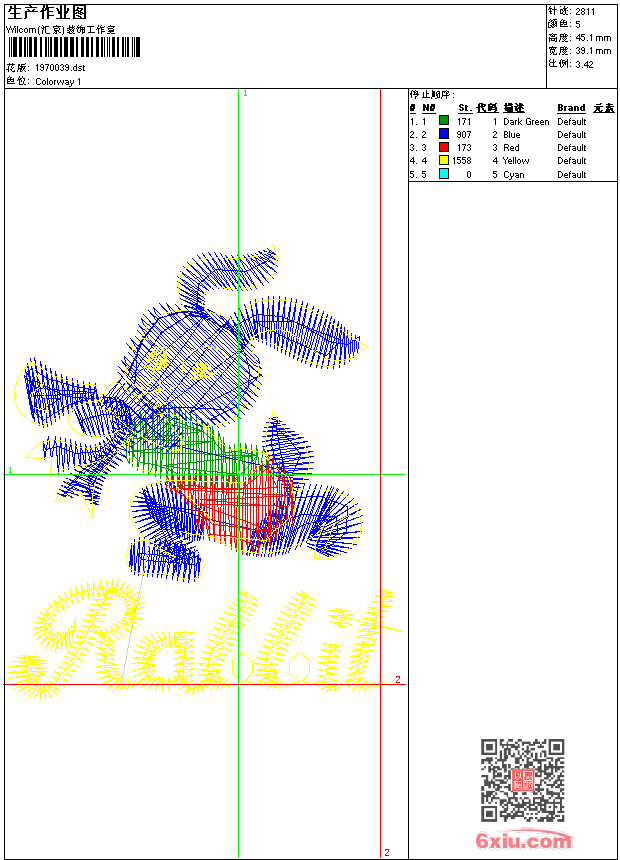Screen dimensions: 620x860
Task: Click the Red thread color swatch
Action: pyautogui.click(x=444, y=147)
